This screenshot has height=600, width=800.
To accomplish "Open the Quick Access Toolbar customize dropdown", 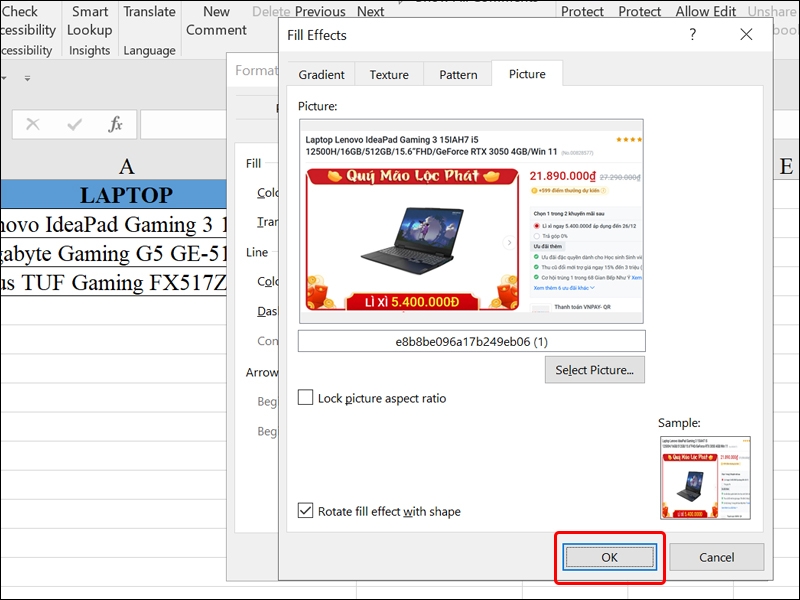I will click(28, 78).
